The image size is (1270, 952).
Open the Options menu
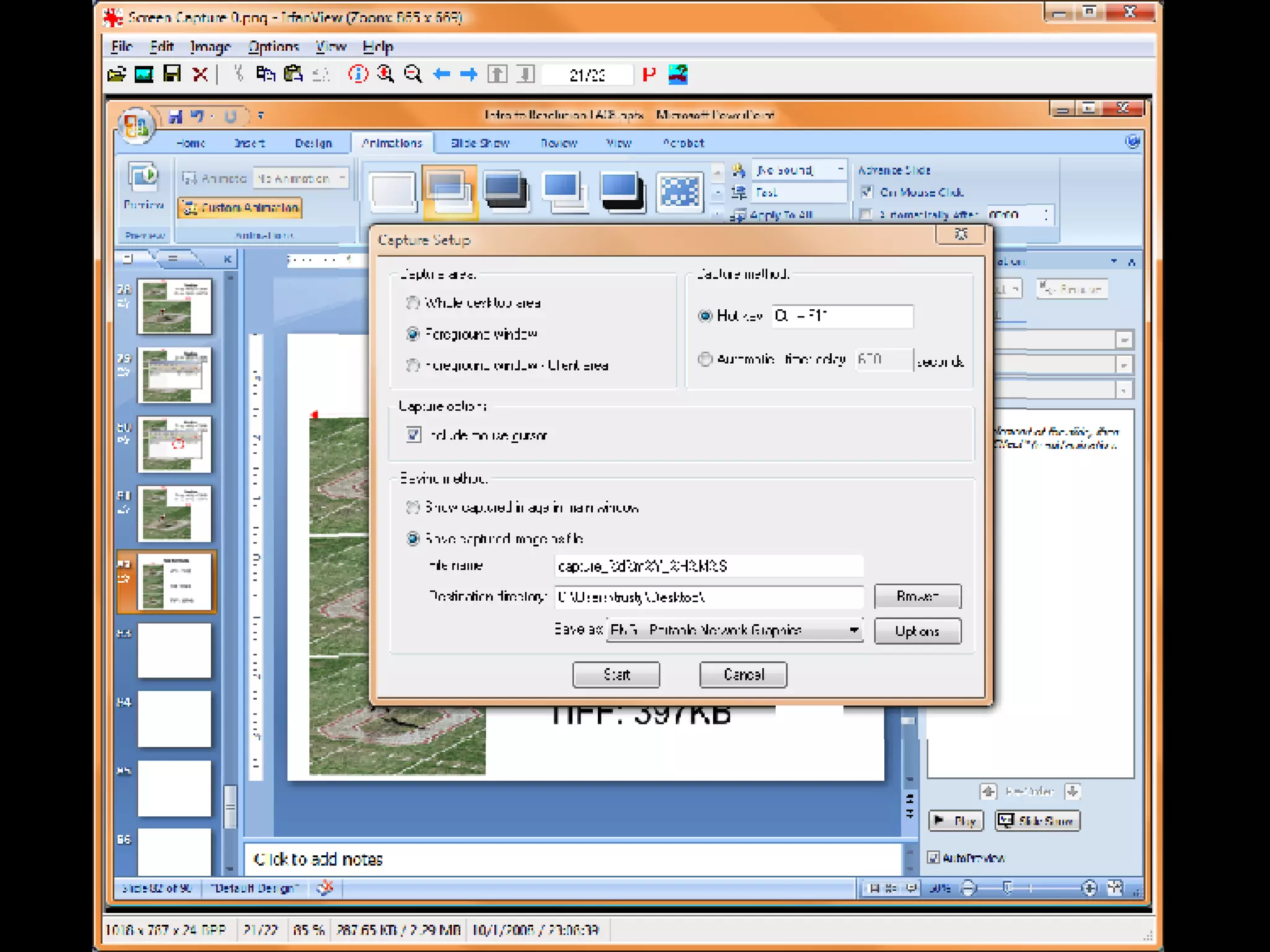click(273, 46)
